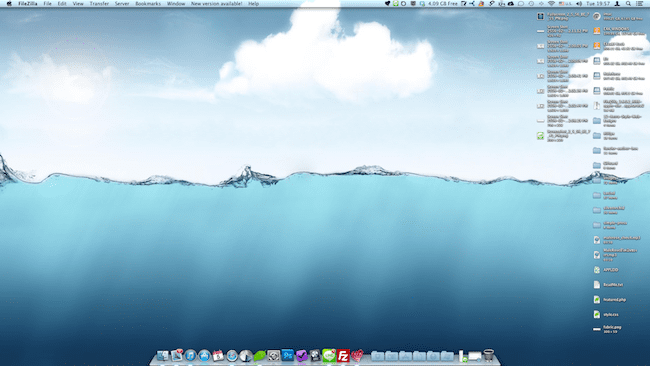Image resolution: width=650 pixels, height=366 pixels.
Task: Select the ReadMe.txt file on the desktop
Action: [x=608, y=285]
